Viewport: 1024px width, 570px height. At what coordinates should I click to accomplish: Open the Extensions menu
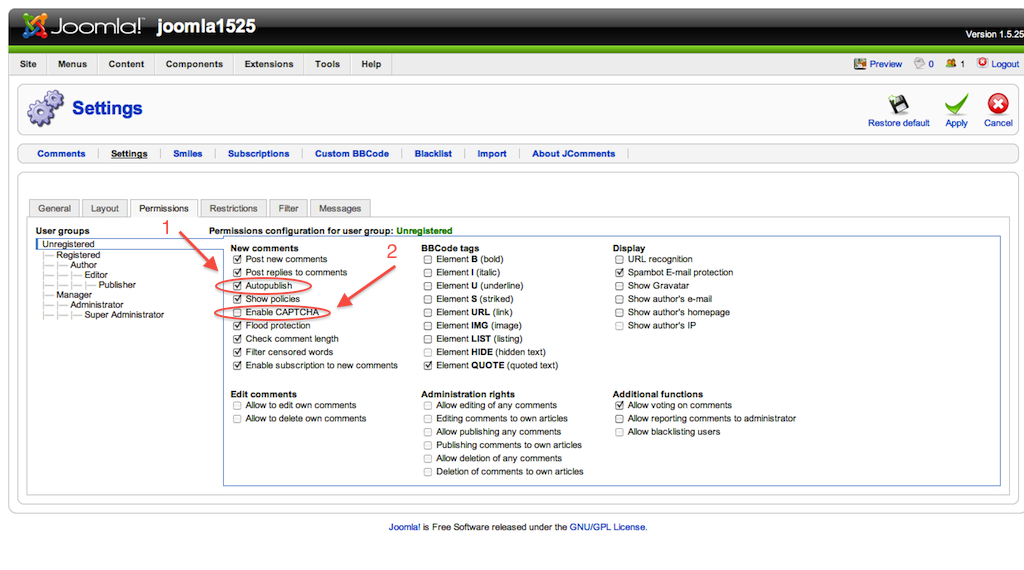[269, 64]
